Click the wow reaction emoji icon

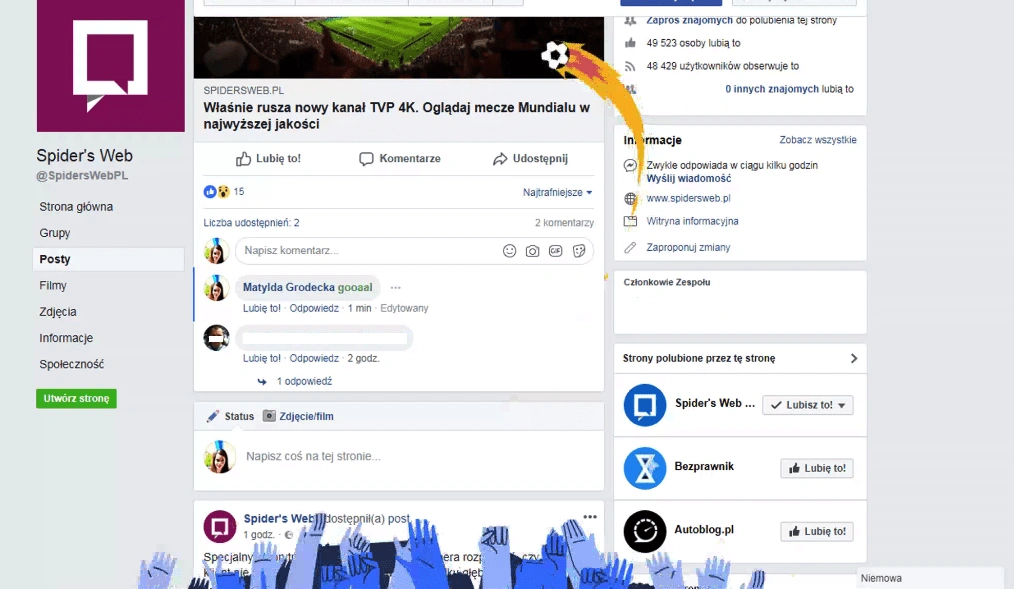(x=224, y=191)
